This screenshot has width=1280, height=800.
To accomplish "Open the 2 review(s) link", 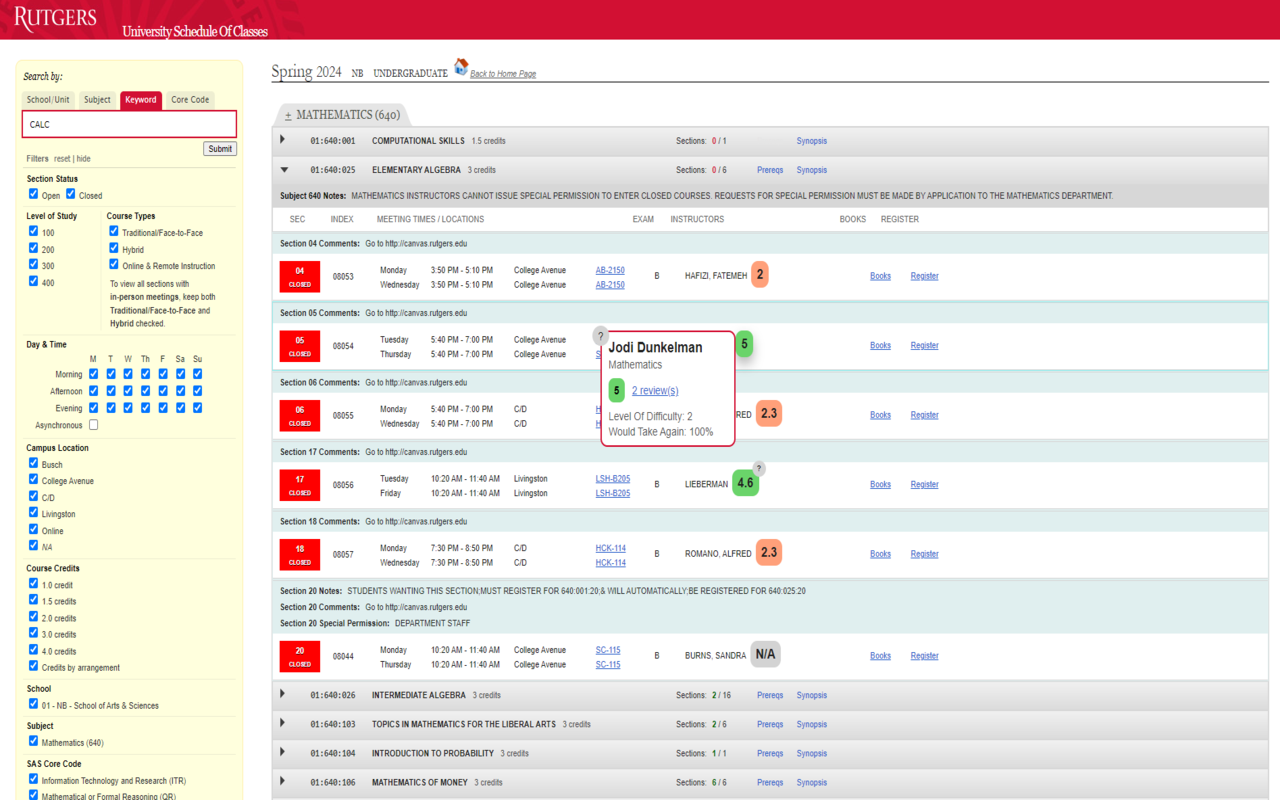I will click(x=655, y=391).
